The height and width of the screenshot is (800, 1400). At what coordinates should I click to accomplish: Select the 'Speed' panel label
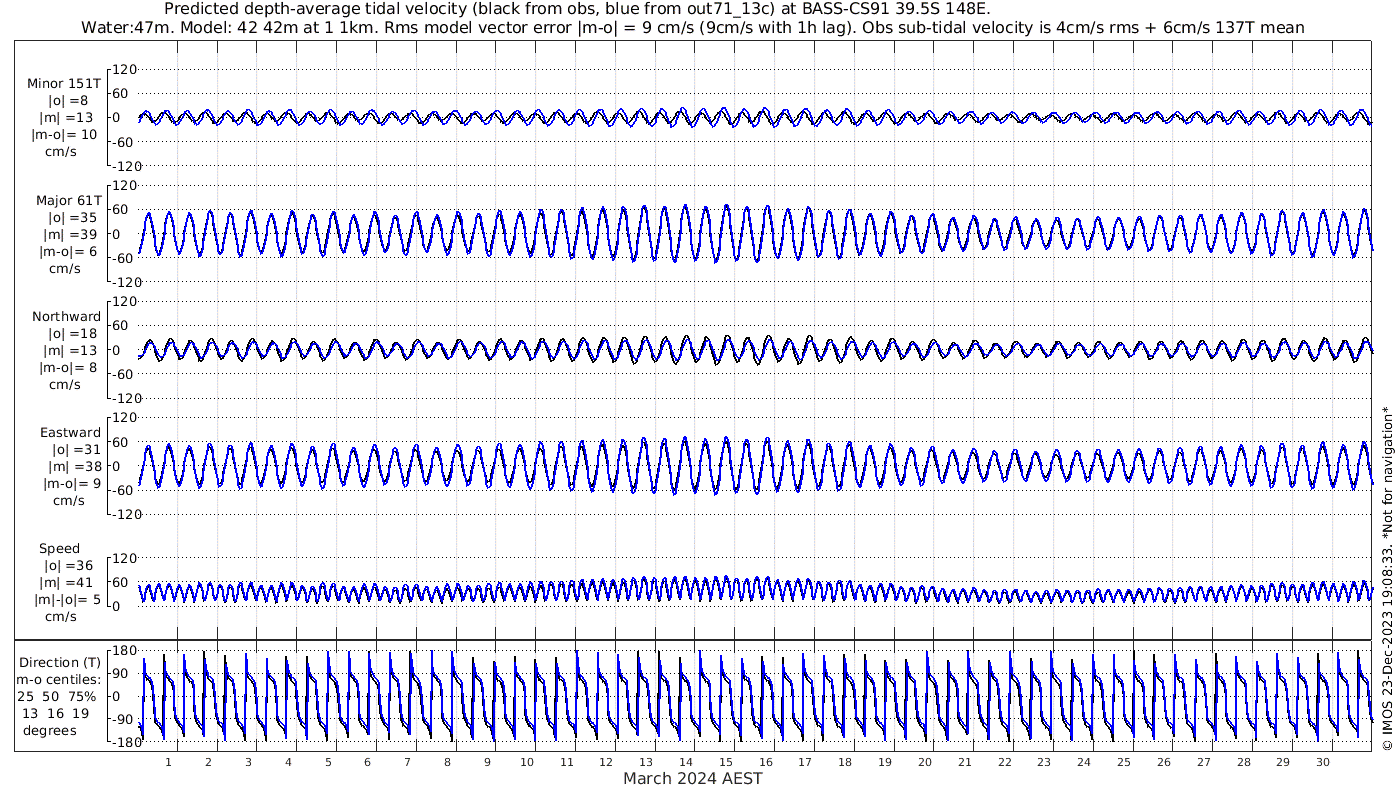click(60, 549)
